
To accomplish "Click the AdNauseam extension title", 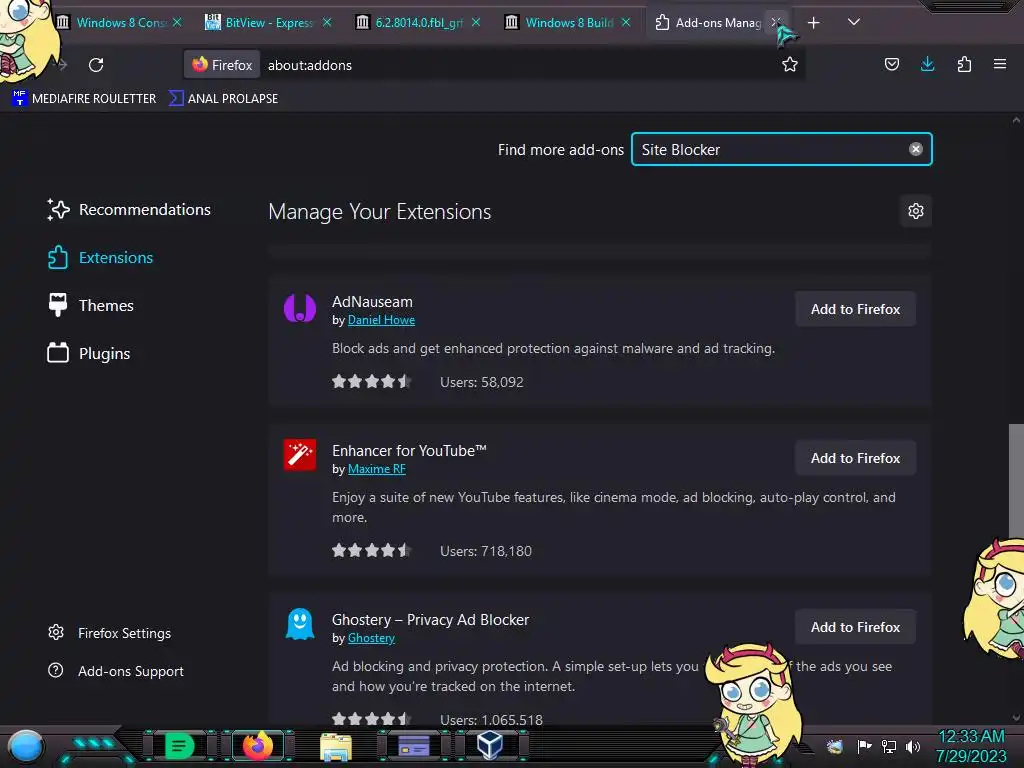I will click(372, 302).
